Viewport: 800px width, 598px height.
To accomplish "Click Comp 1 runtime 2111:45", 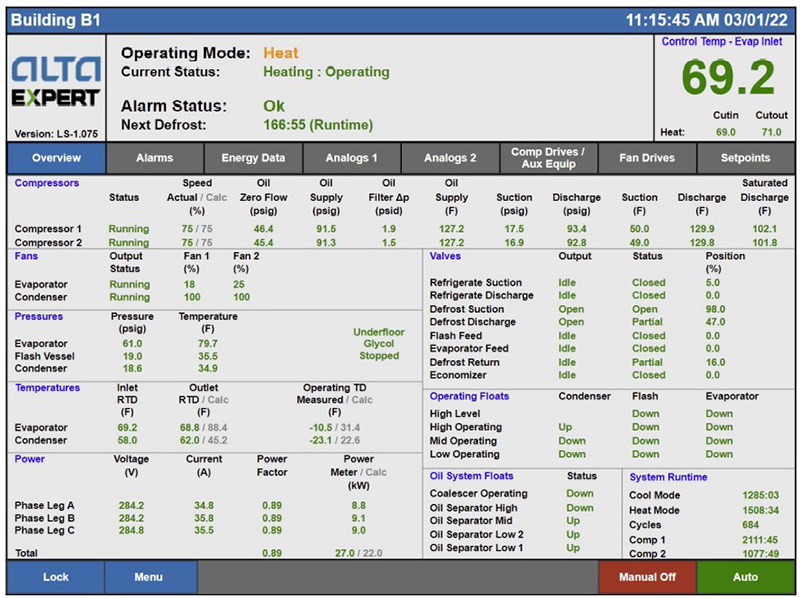I will click(x=760, y=540).
